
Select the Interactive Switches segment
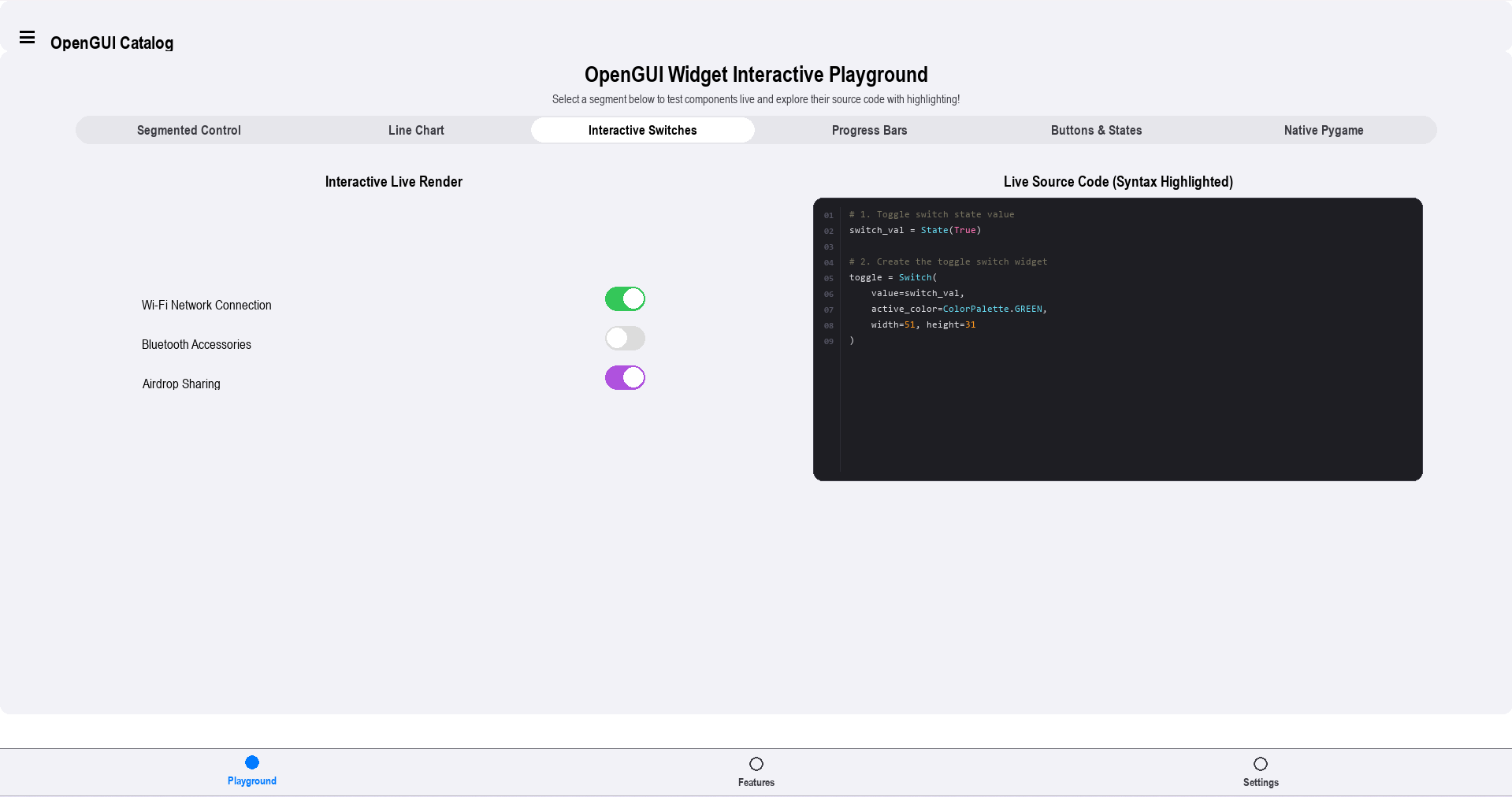(643, 130)
